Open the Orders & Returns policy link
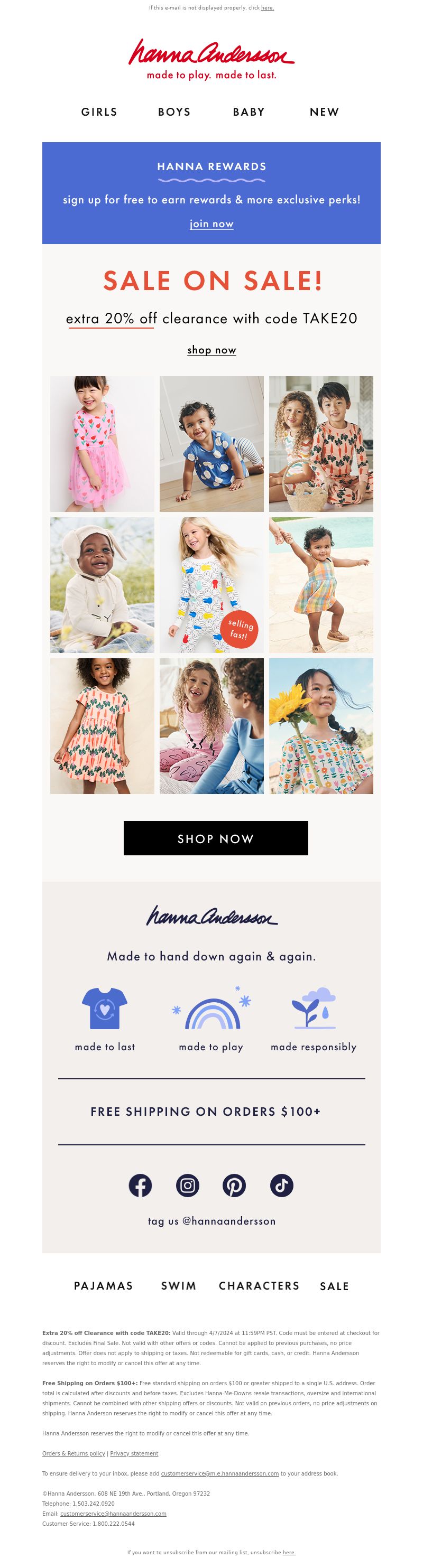423x1568 pixels. [73, 1453]
